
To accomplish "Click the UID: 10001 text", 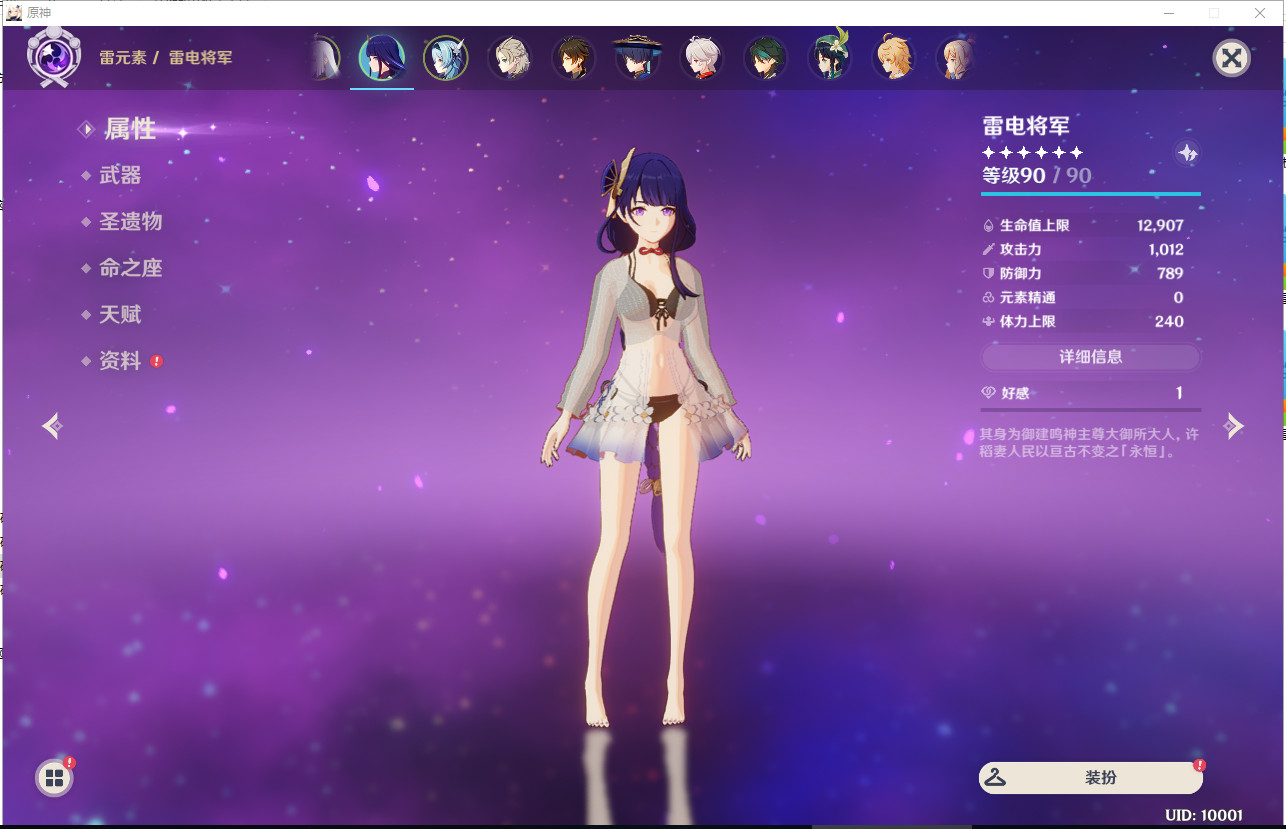I will click(1204, 816).
